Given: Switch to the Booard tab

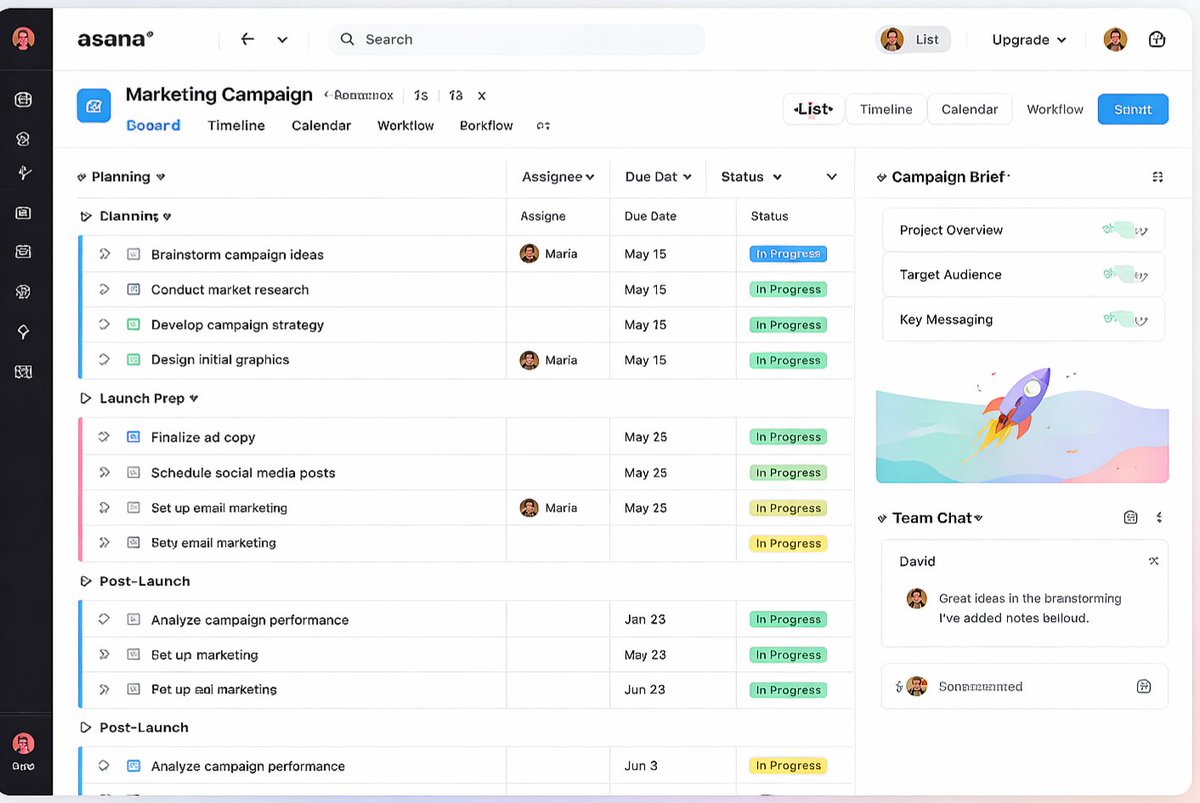Looking at the screenshot, I should click(x=153, y=126).
